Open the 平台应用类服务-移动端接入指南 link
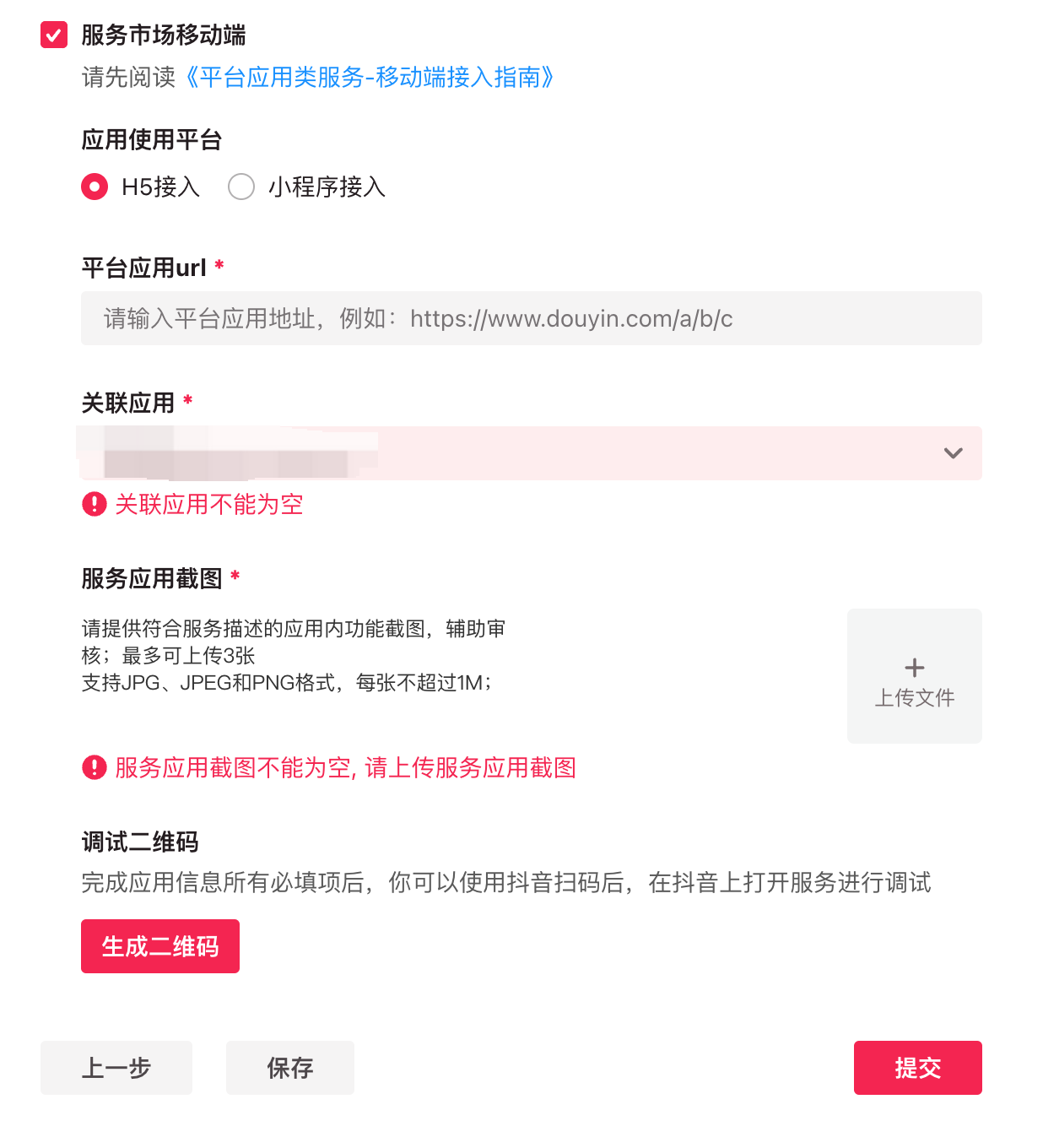 click(370, 78)
